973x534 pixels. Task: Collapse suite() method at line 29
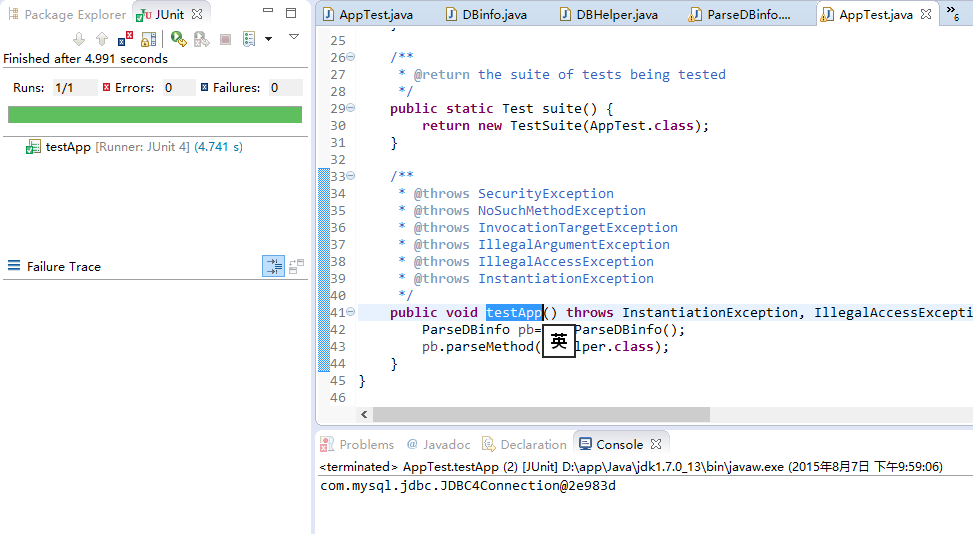click(351, 107)
